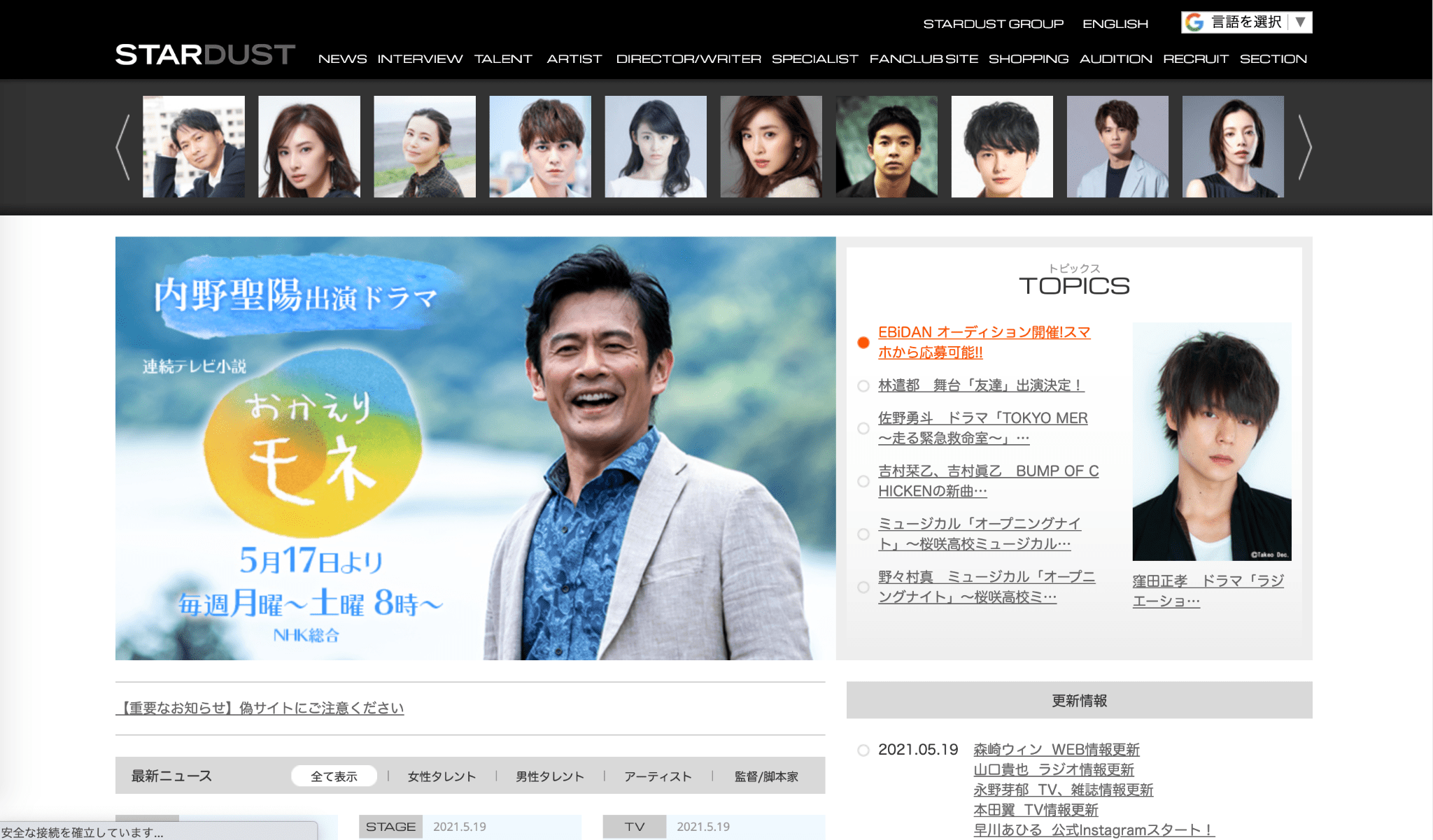Image resolution: width=1433 pixels, height=840 pixels.
Task: Select 全て表示 news filter
Action: point(334,776)
